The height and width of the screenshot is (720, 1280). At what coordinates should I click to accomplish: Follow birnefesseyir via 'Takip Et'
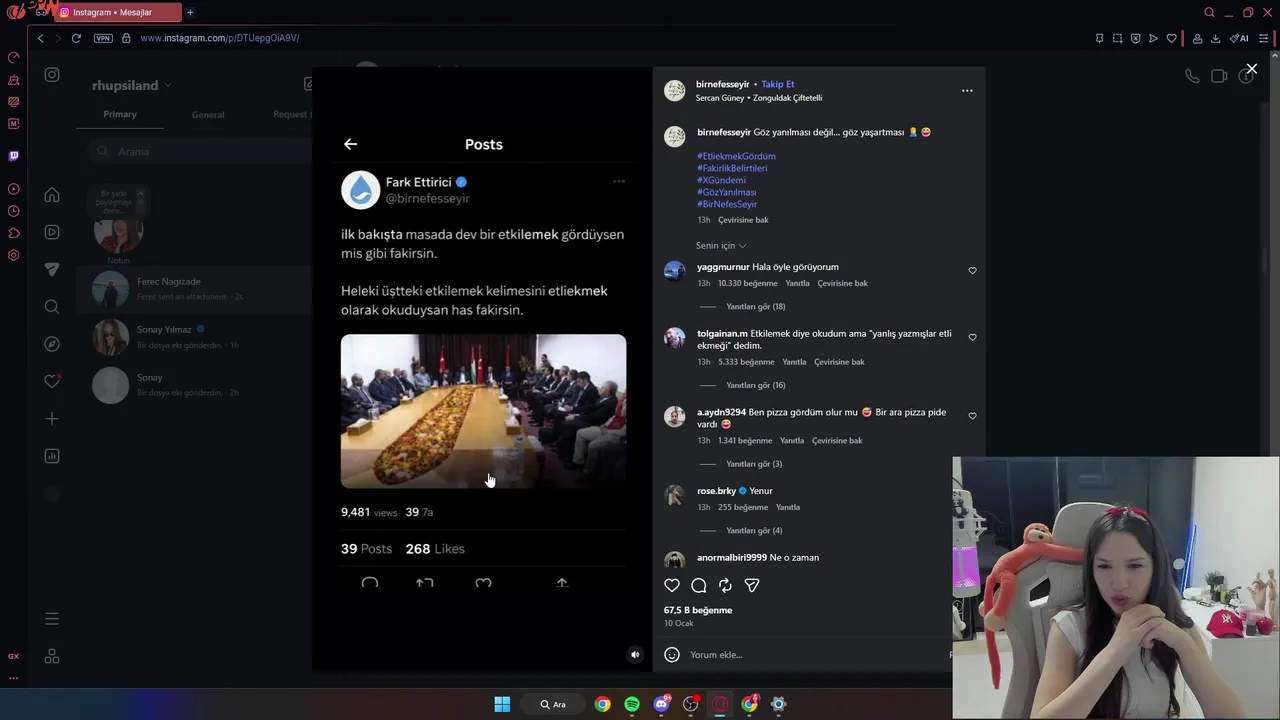click(x=777, y=84)
